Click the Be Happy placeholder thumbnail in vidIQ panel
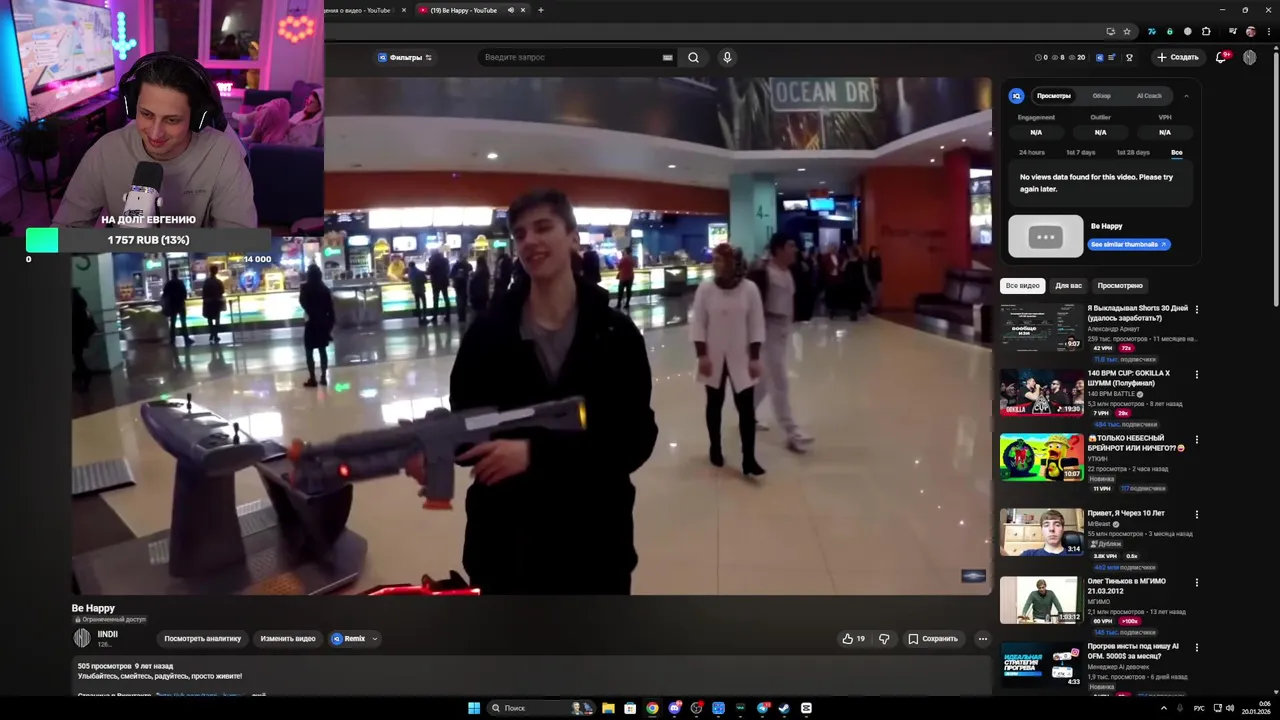The image size is (1280, 720). pyautogui.click(x=1045, y=237)
